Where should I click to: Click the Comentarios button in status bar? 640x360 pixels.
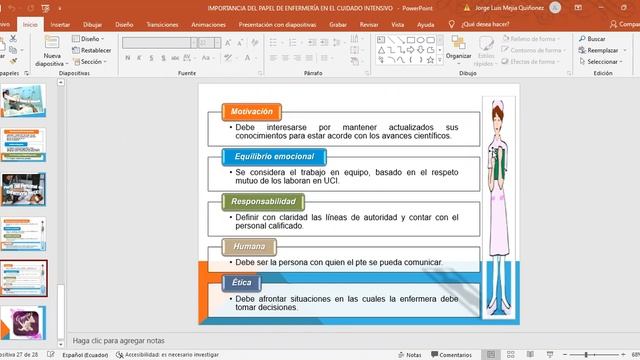coord(451,355)
